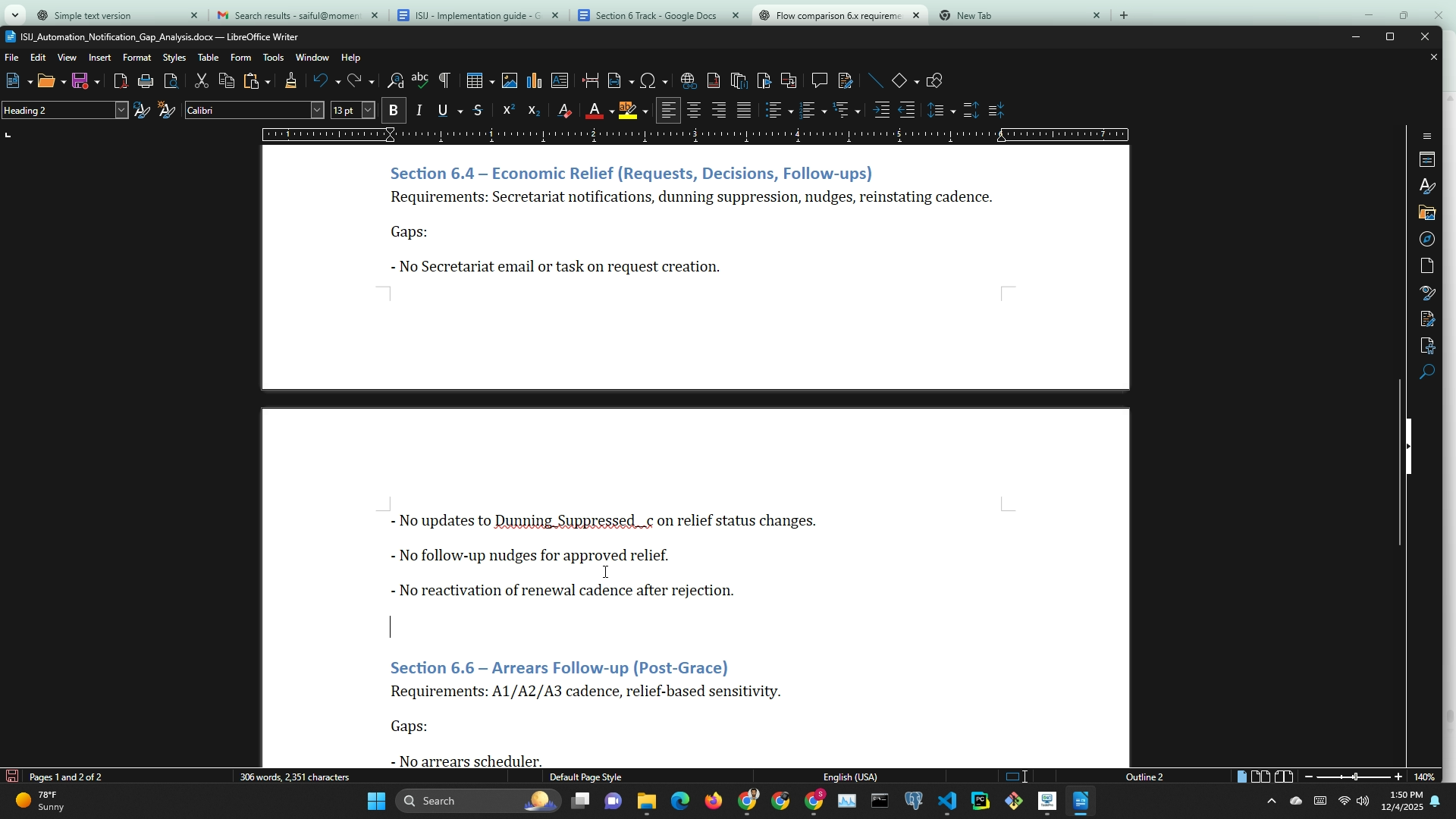Click English (USA) language in status bar
Screen dimensions: 1456x819
[850, 777]
